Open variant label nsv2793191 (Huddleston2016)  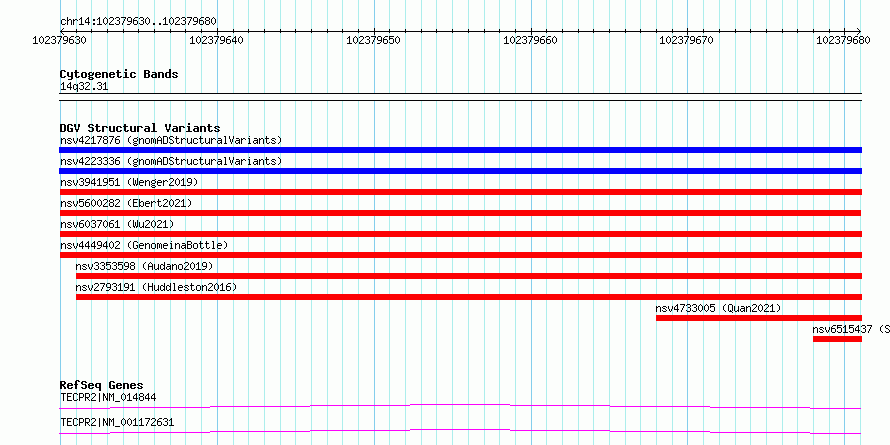point(156,287)
